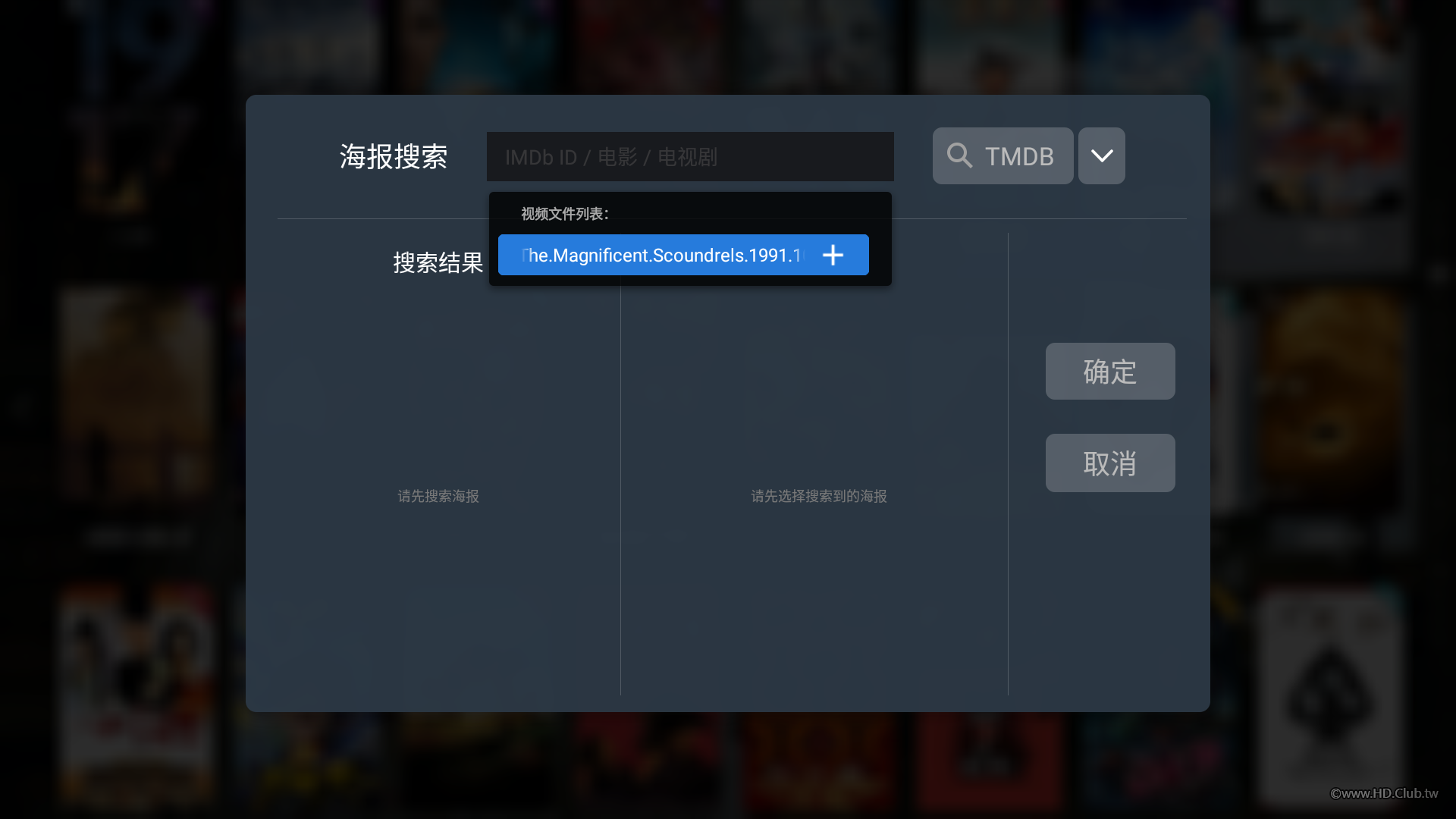1456x819 pixels.
Task: Click the 搜索结果 section label
Action: (x=438, y=262)
